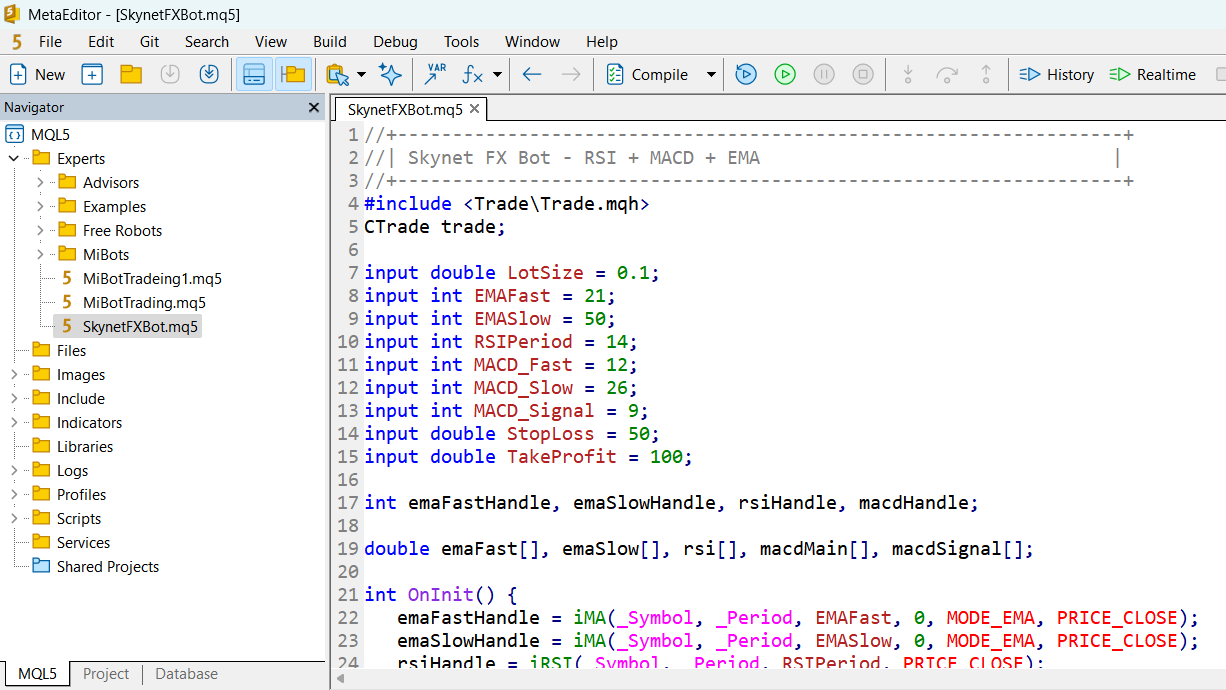Click the Step Out debug icon
Image resolution: width=1226 pixels, height=690 pixels.
[986, 74]
